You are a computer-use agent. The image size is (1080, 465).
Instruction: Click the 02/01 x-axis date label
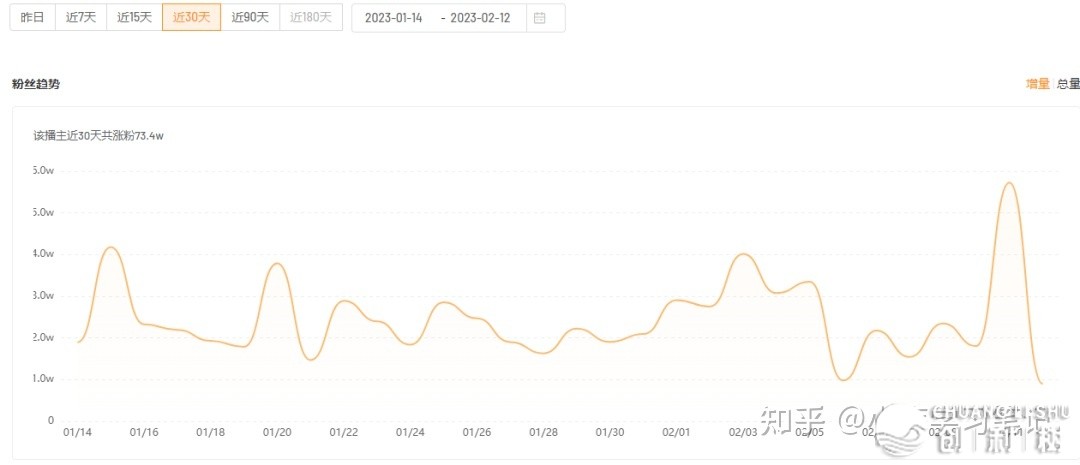coord(677,432)
